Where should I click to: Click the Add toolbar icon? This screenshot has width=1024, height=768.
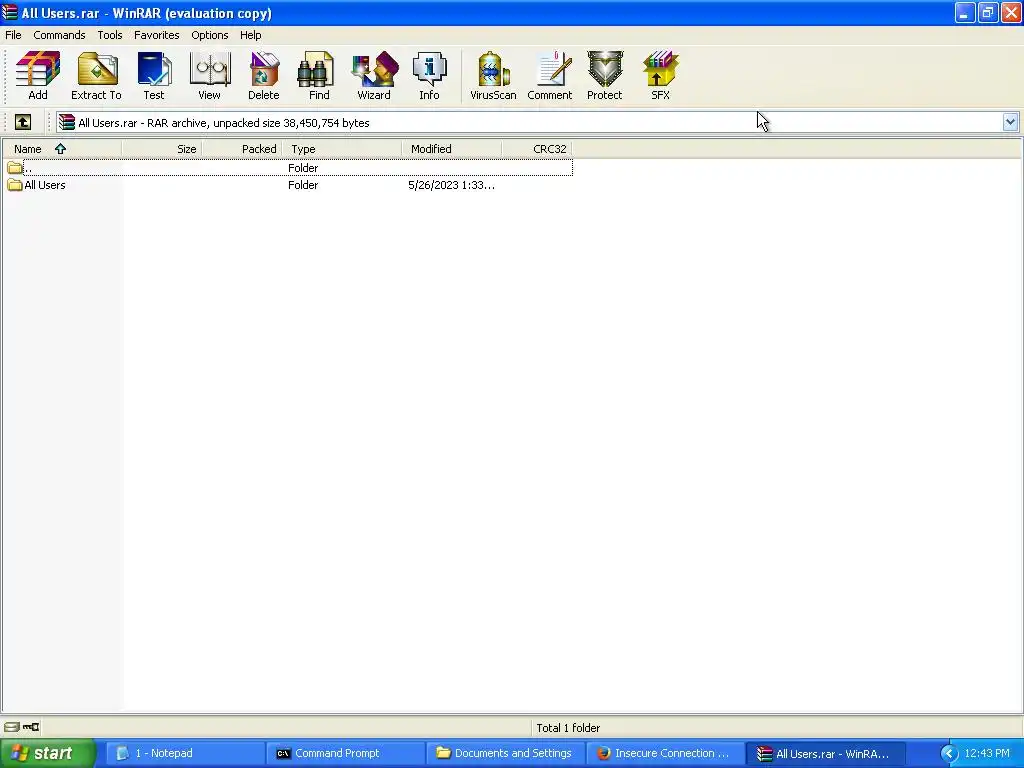(38, 76)
